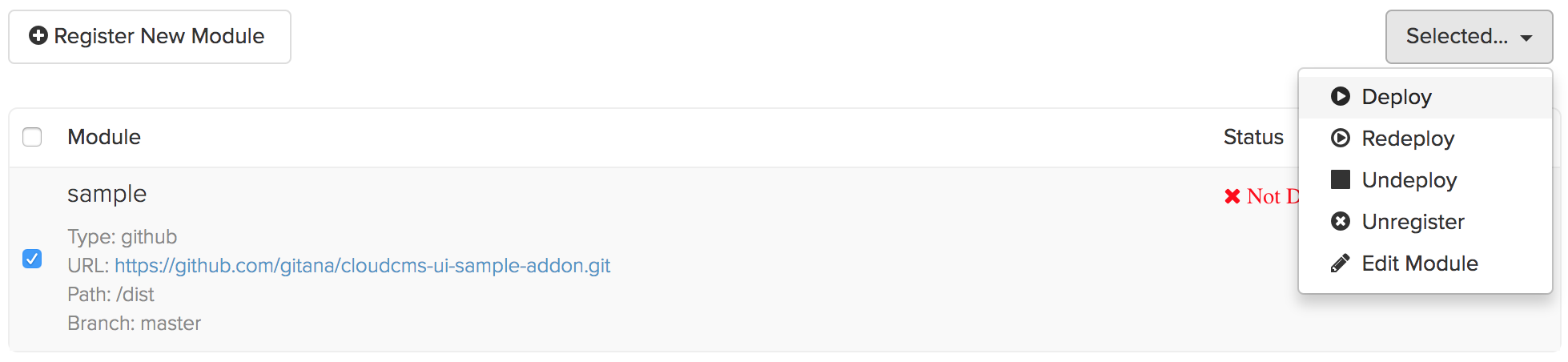Image resolution: width=1568 pixels, height=362 pixels.
Task: Select the Undeploy label in the menu
Action: pyautogui.click(x=1409, y=180)
